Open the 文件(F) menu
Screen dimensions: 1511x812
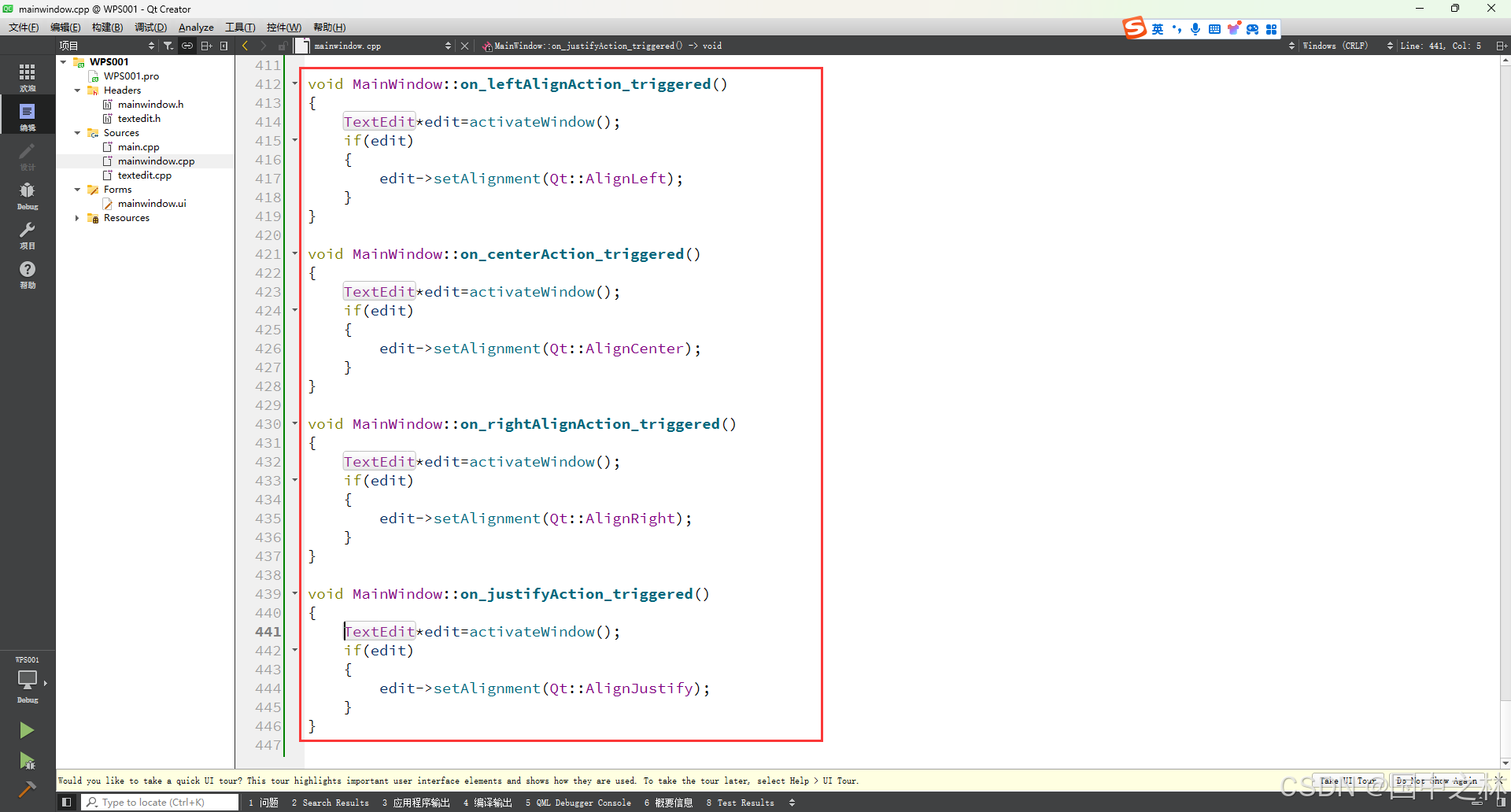click(24, 28)
